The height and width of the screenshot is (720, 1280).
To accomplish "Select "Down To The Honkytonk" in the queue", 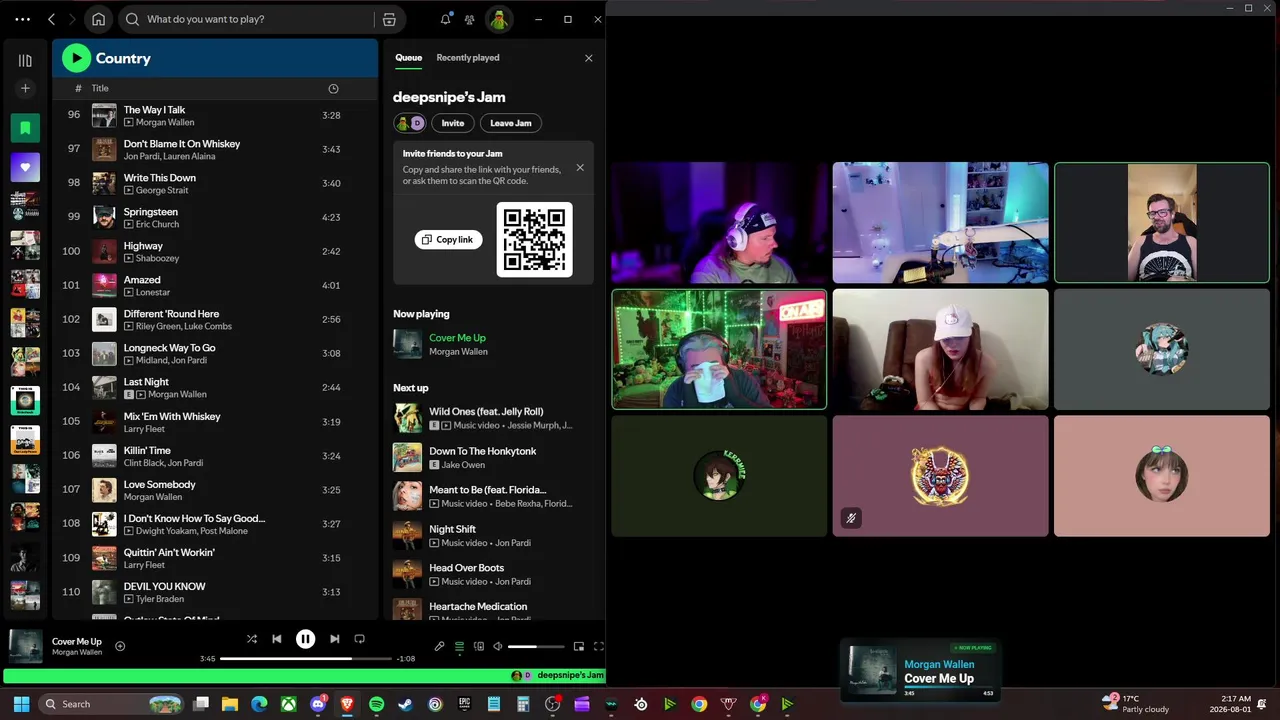I will (x=483, y=451).
